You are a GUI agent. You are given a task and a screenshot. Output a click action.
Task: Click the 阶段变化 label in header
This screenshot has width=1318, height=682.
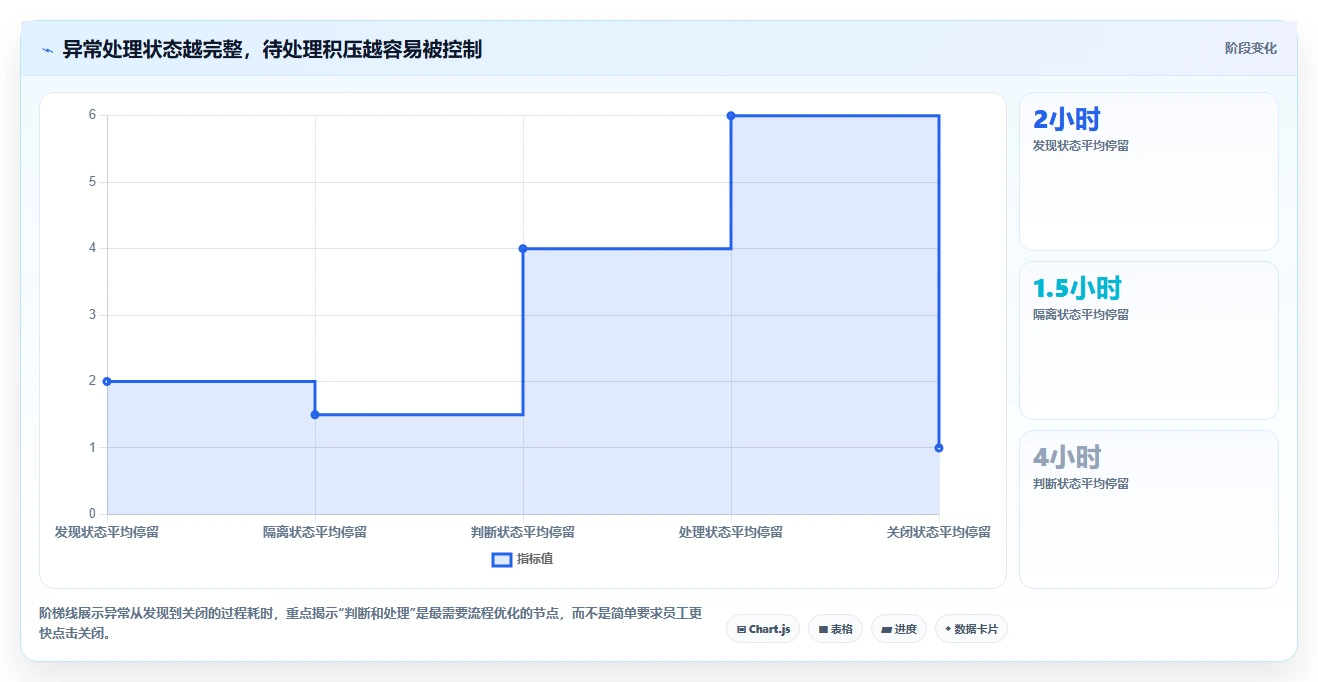1250,48
